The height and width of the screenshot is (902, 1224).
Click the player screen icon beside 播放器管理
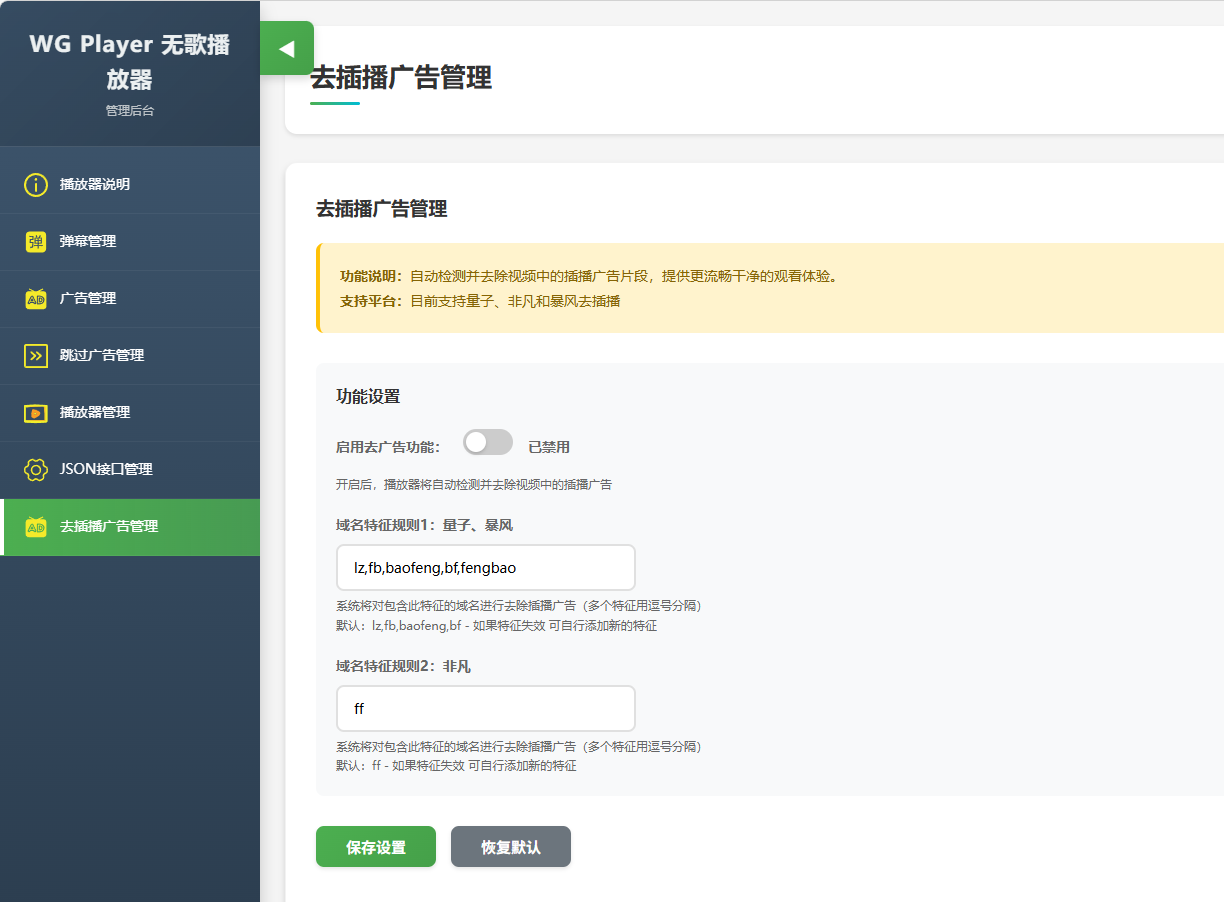click(36, 413)
